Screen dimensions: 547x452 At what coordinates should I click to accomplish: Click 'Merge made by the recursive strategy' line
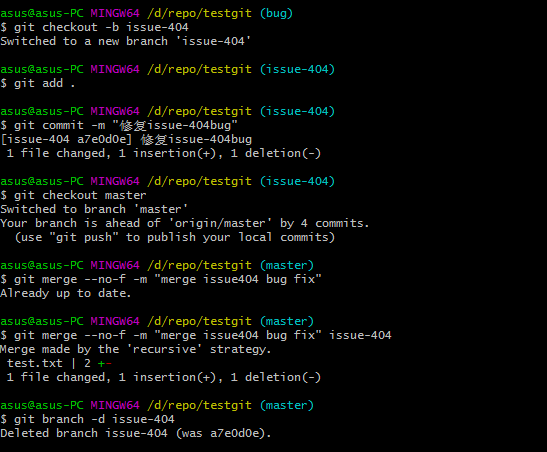[x=135, y=349]
